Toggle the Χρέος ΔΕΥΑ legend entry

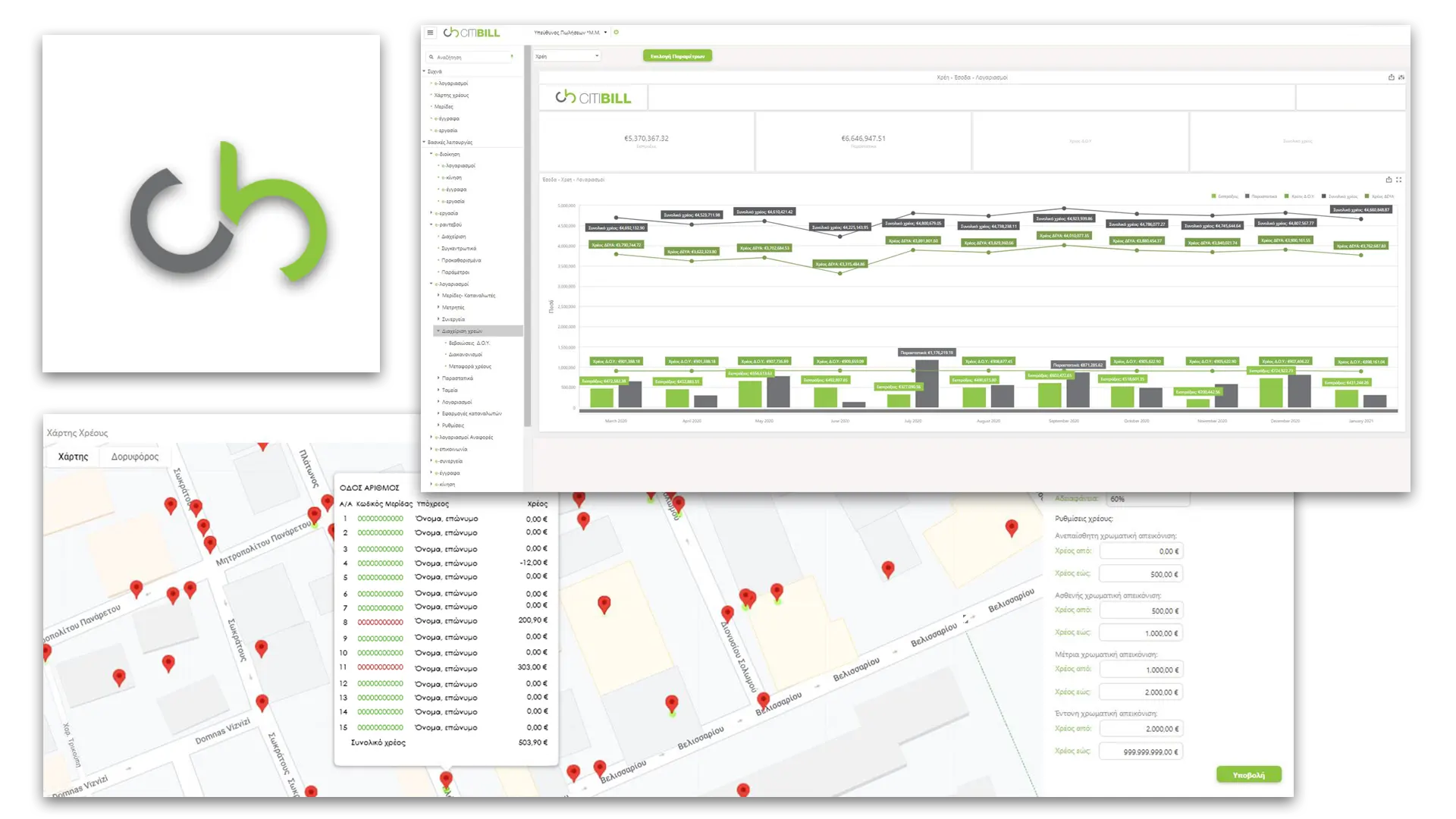point(1379,196)
